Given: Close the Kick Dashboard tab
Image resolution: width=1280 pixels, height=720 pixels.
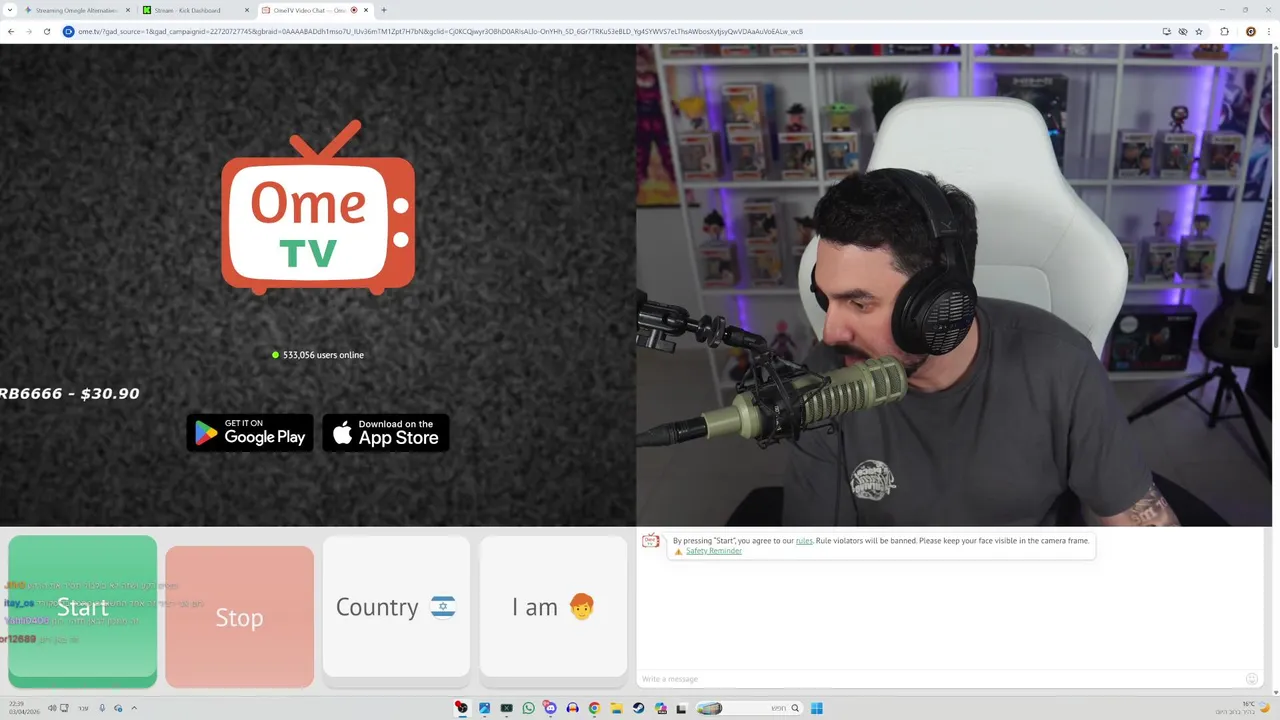Looking at the screenshot, I should click(247, 10).
